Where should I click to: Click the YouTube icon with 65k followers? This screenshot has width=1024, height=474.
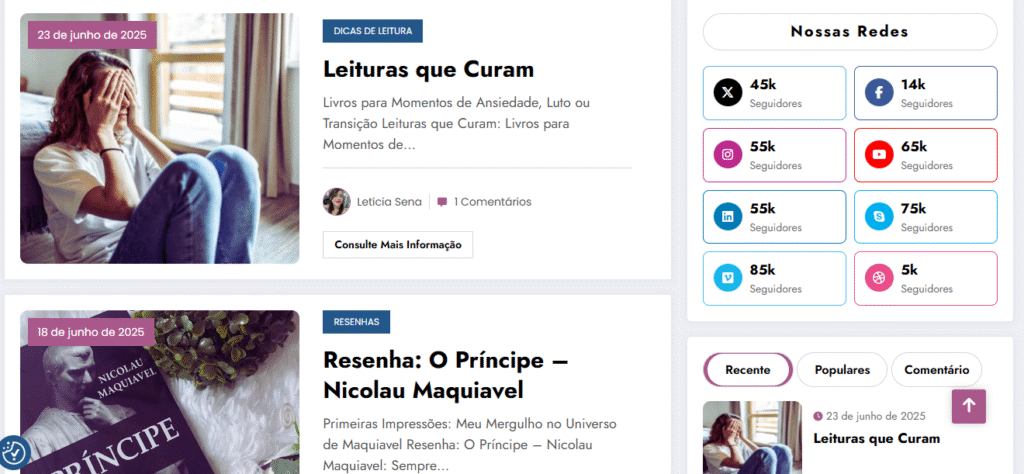879,155
